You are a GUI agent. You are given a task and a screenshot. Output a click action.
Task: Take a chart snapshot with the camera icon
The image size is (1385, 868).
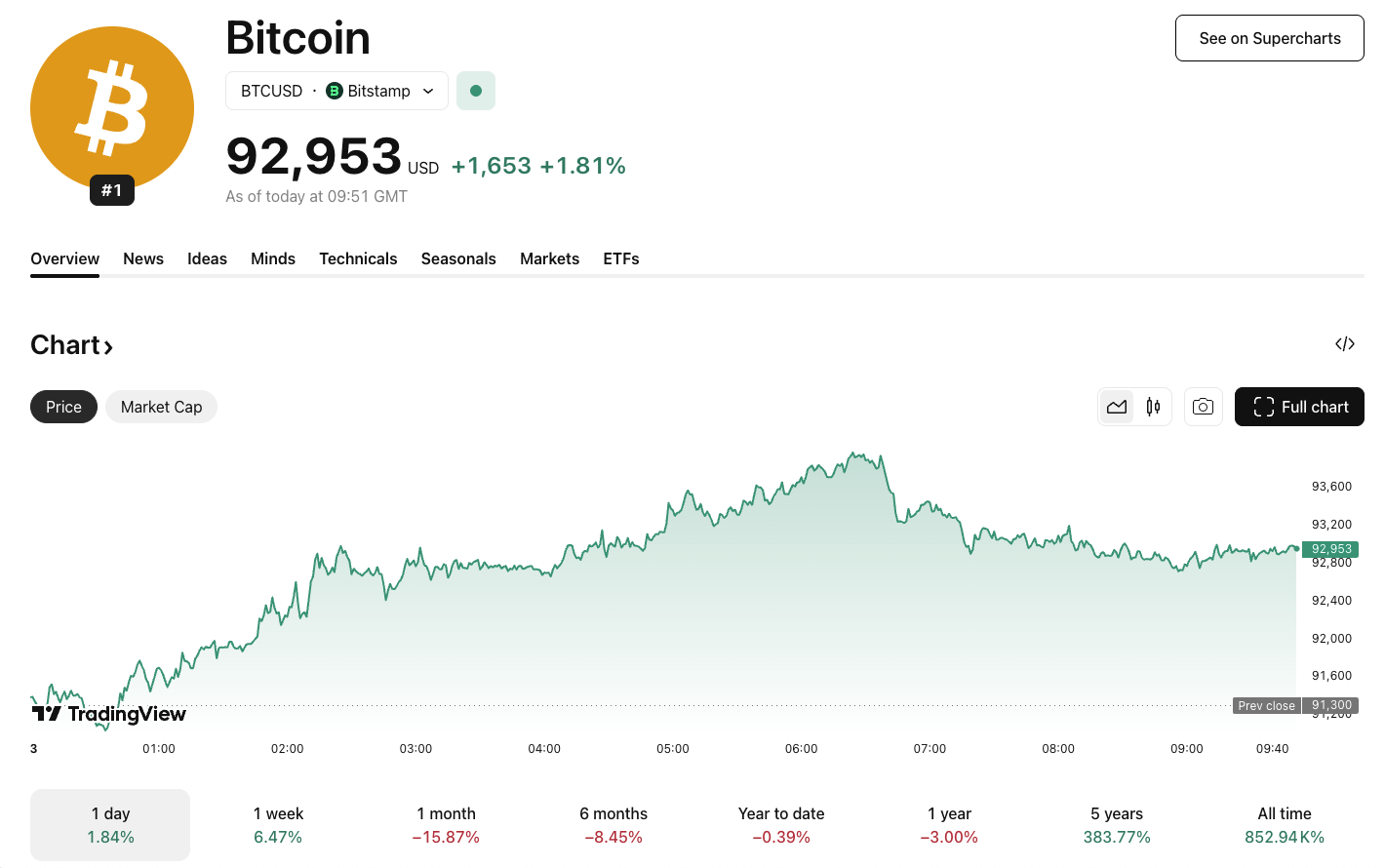click(1203, 407)
